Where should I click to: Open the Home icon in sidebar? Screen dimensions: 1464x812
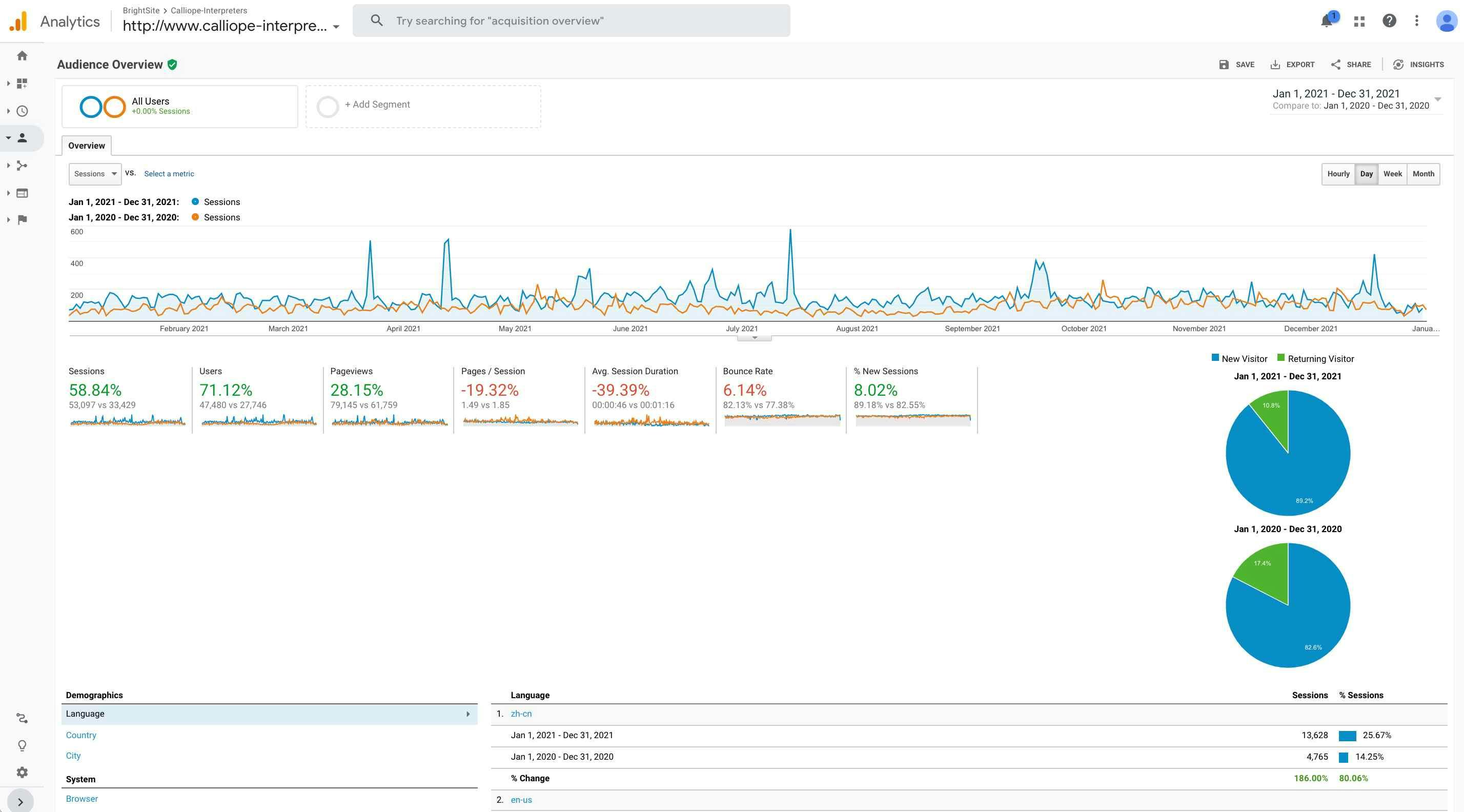pos(22,56)
